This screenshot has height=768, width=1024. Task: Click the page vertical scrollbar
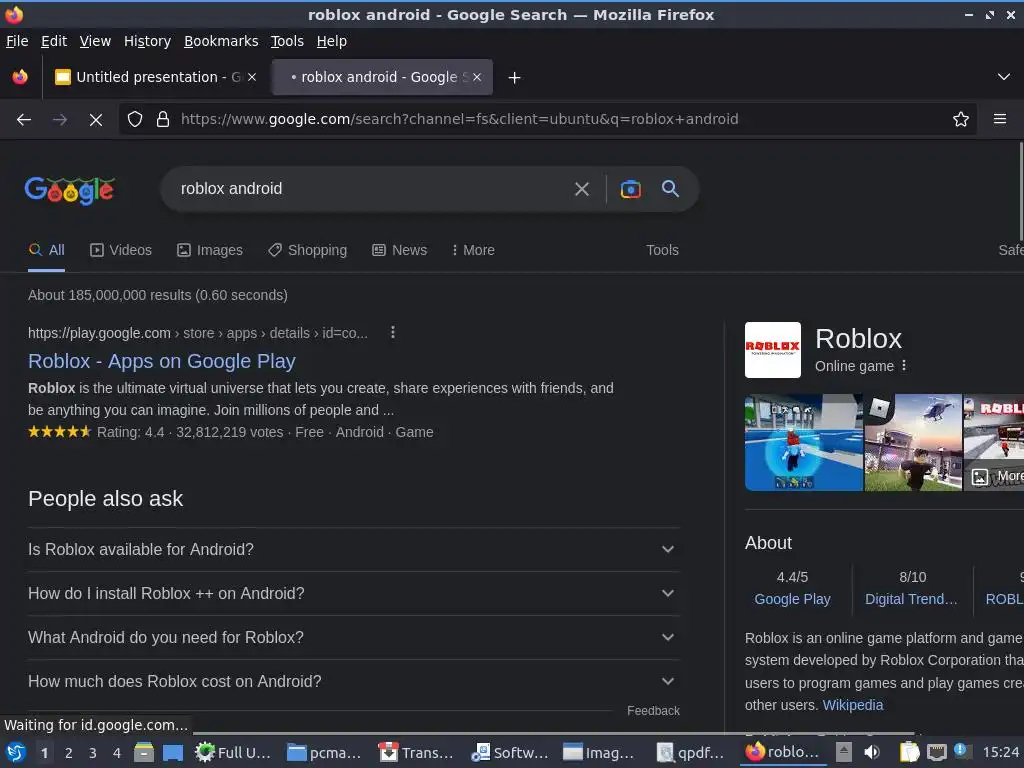click(1021, 191)
